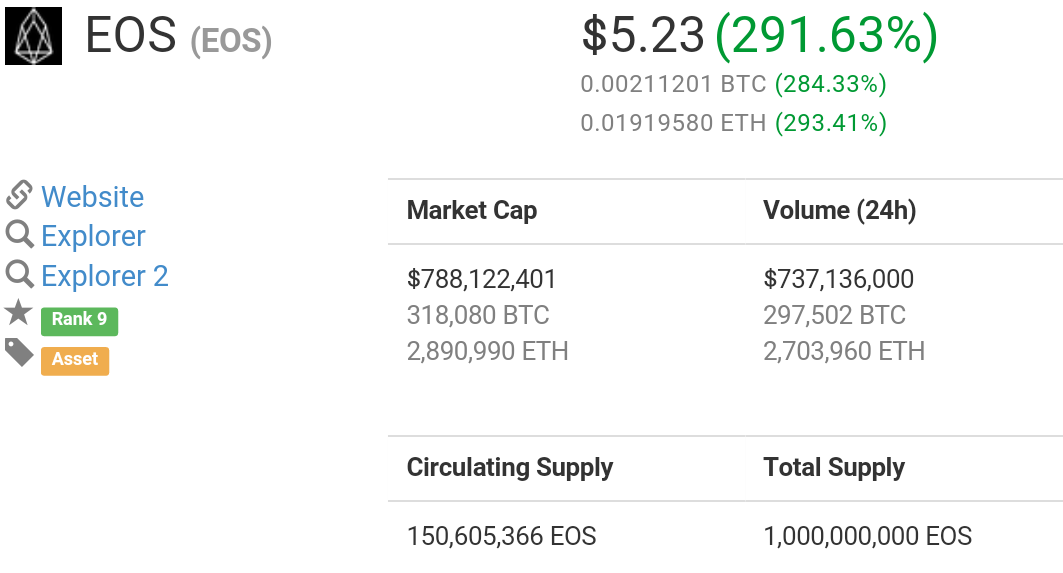Click the Volume (24h) column header
This screenshot has width=1063, height=573.
[839, 210]
